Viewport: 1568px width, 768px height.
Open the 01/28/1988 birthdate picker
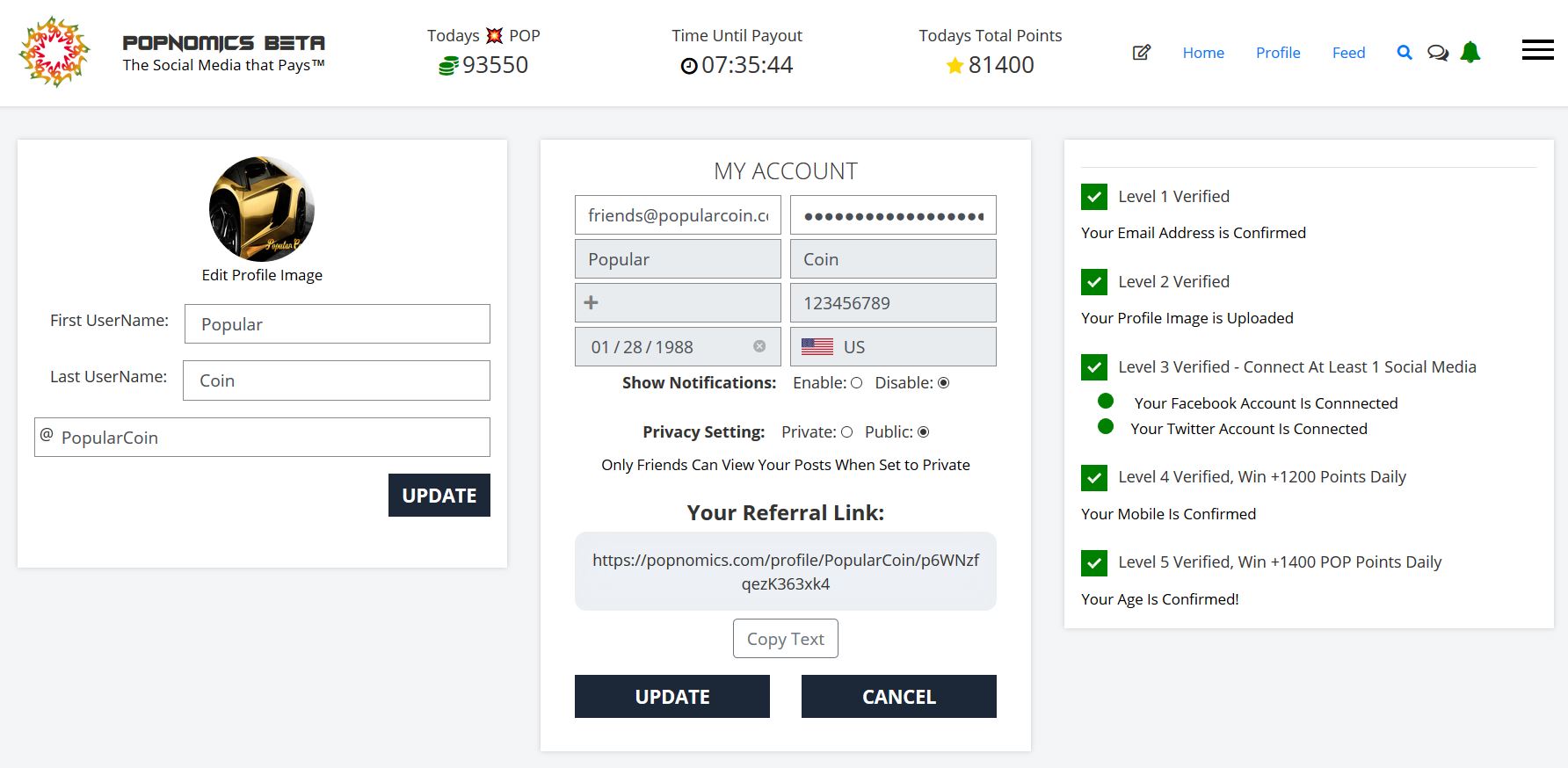point(659,347)
